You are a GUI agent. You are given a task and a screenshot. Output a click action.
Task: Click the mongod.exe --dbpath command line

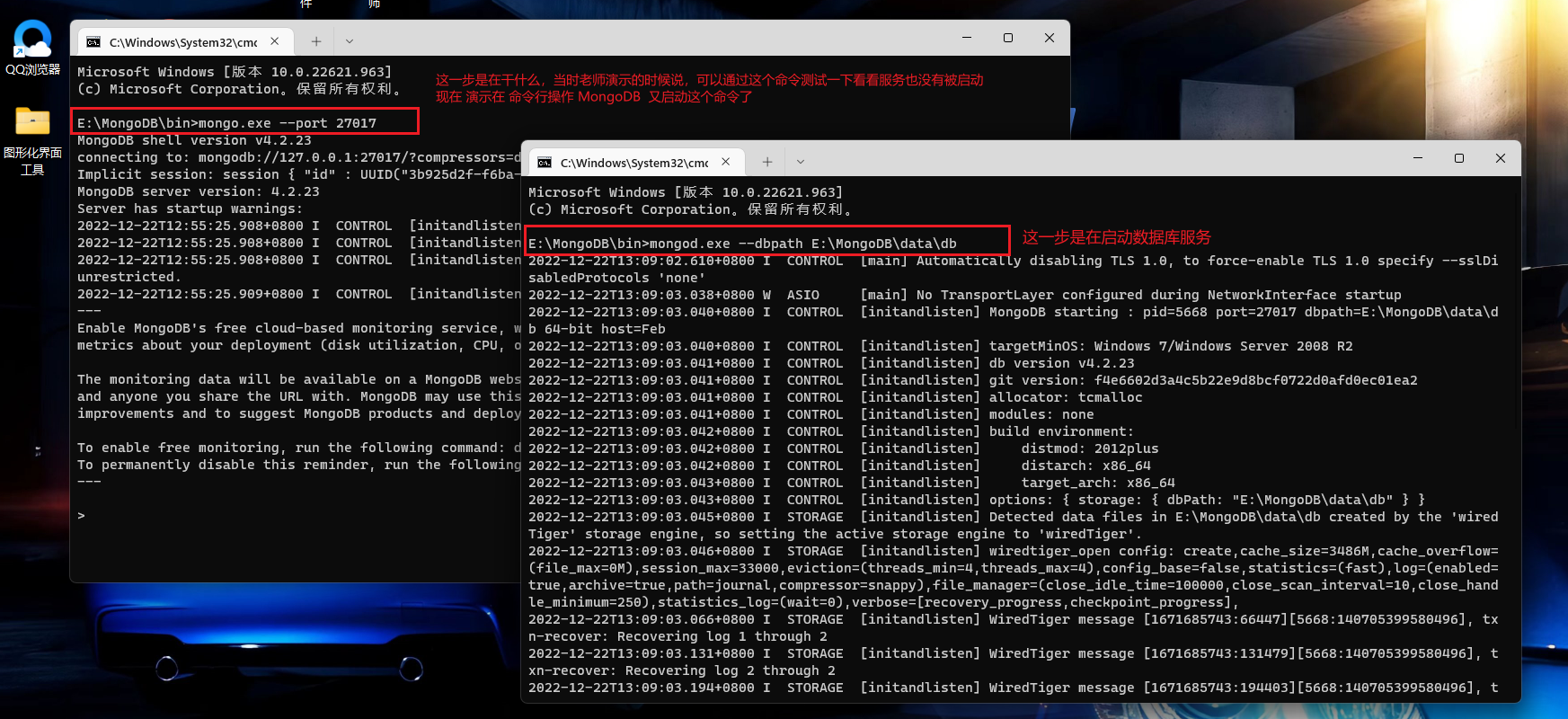[742, 244]
